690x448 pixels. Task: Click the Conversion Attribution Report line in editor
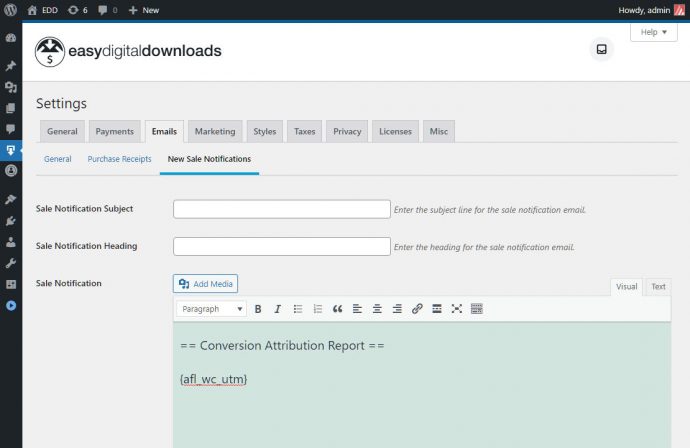tap(282, 346)
